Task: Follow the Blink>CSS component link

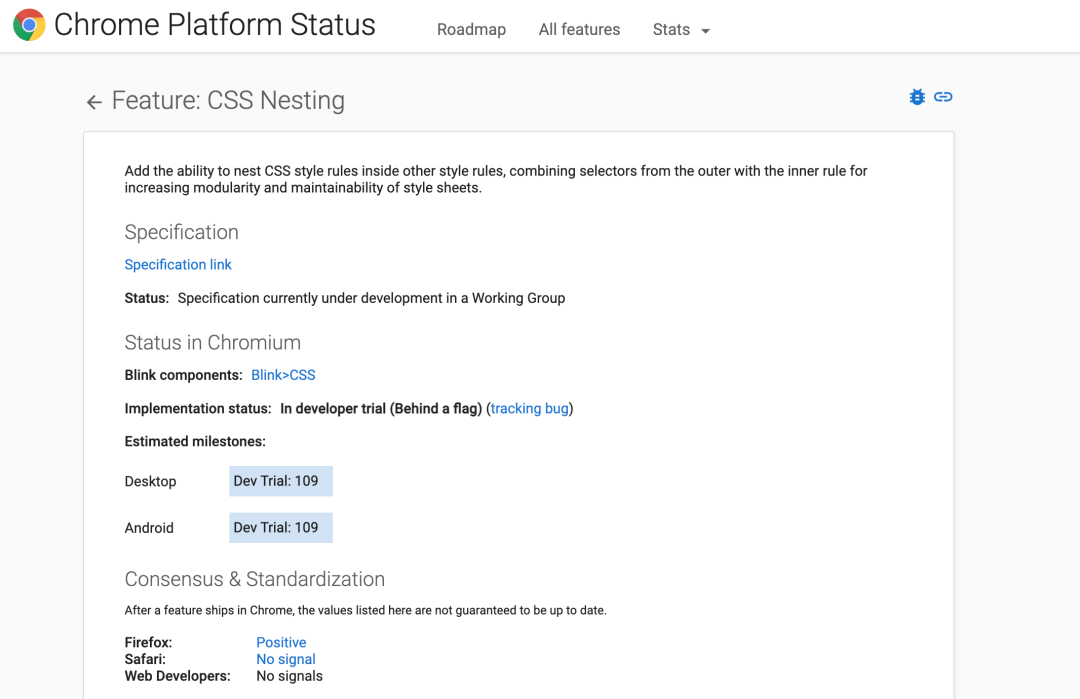Action: [283, 375]
